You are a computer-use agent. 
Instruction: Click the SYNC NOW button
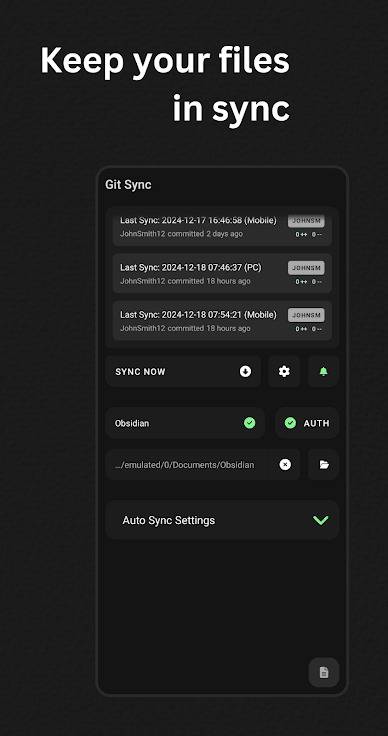[x=183, y=371]
